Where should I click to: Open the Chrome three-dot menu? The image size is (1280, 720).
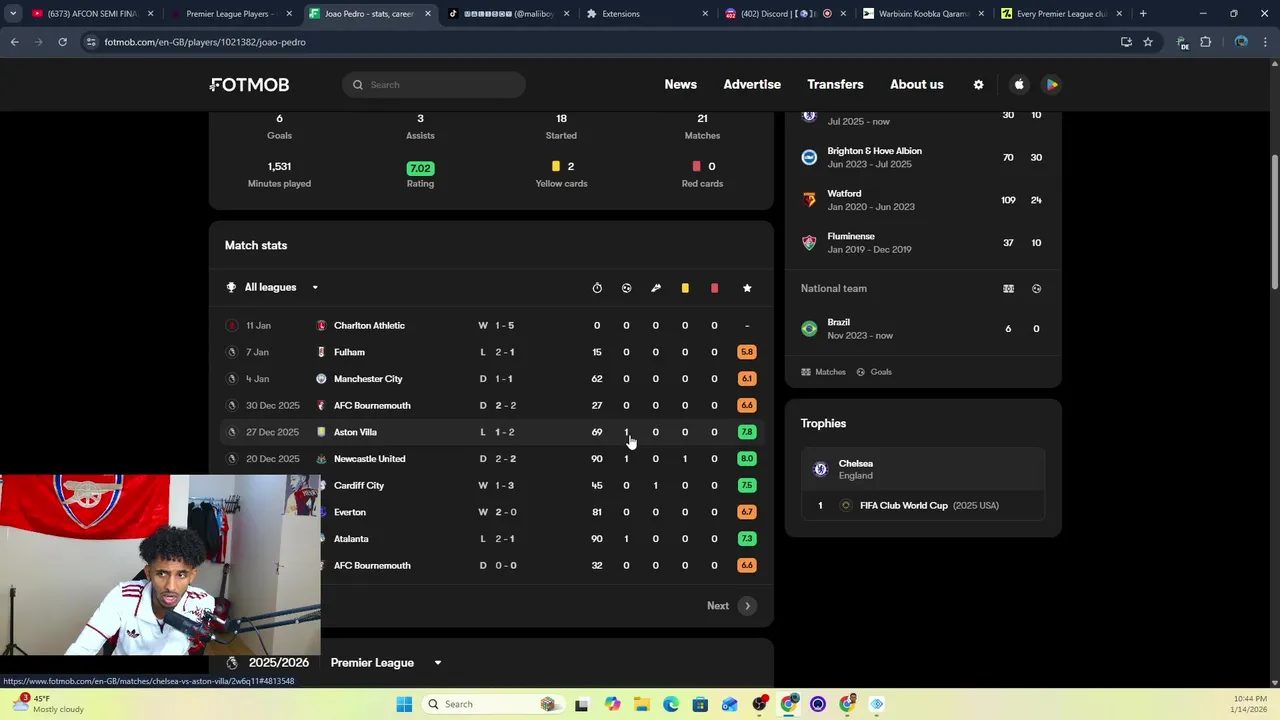[x=1266, y=42]
